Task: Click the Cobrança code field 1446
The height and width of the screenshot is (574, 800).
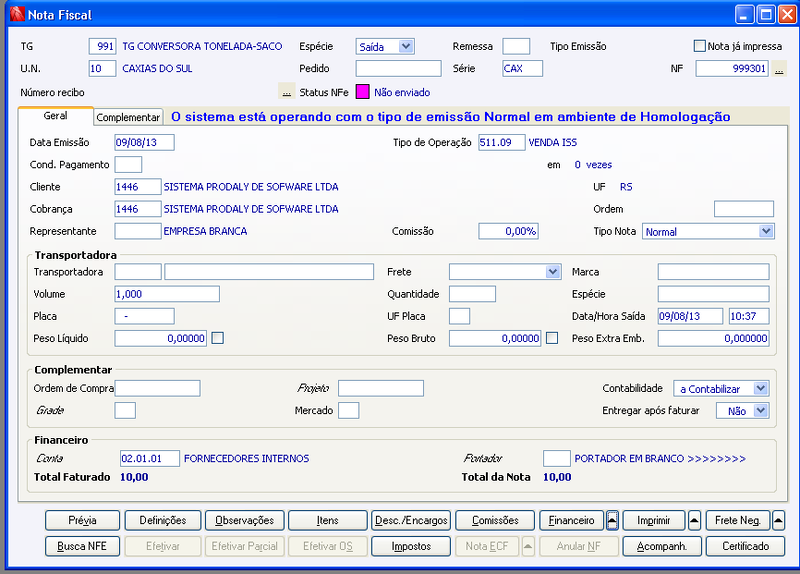Action: coord(138,209)
